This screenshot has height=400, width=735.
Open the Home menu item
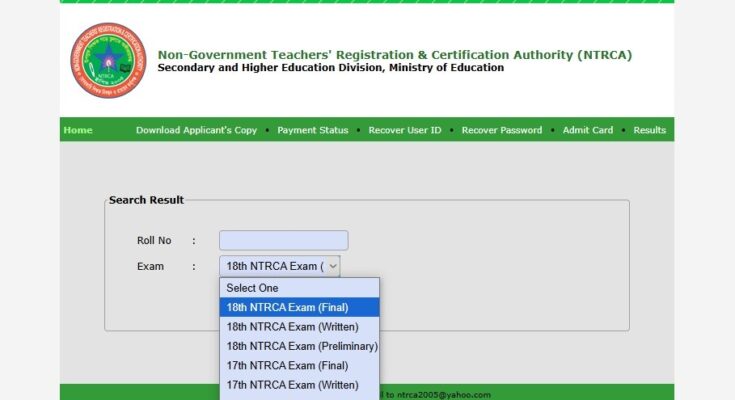click(78, 130)
